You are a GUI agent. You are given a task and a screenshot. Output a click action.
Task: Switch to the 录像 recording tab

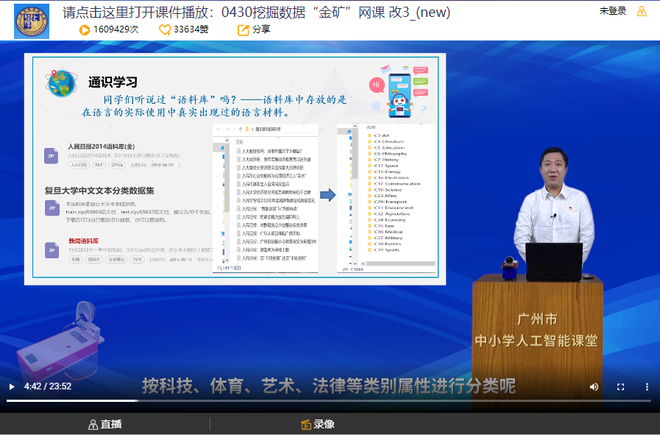317,424
